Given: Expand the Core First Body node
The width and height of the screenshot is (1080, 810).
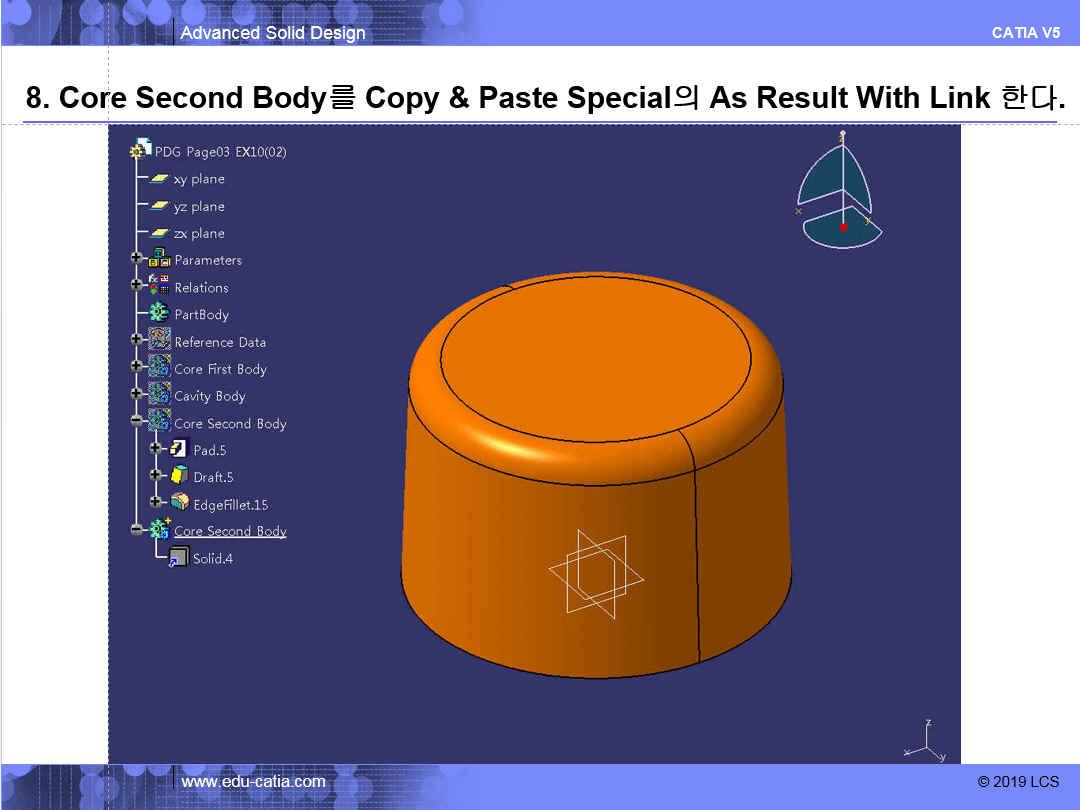Looking at the screenshot, I should coord(137,368).
